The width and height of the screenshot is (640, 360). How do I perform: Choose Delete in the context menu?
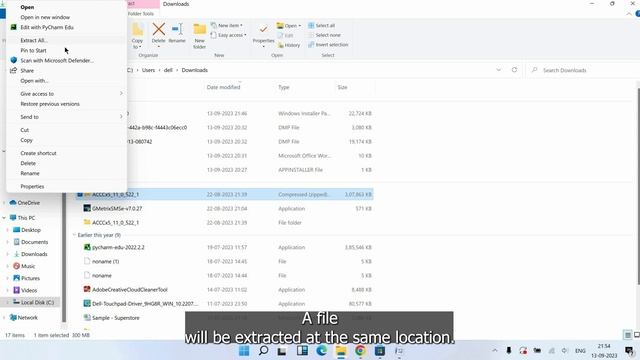tap(66, 163)
